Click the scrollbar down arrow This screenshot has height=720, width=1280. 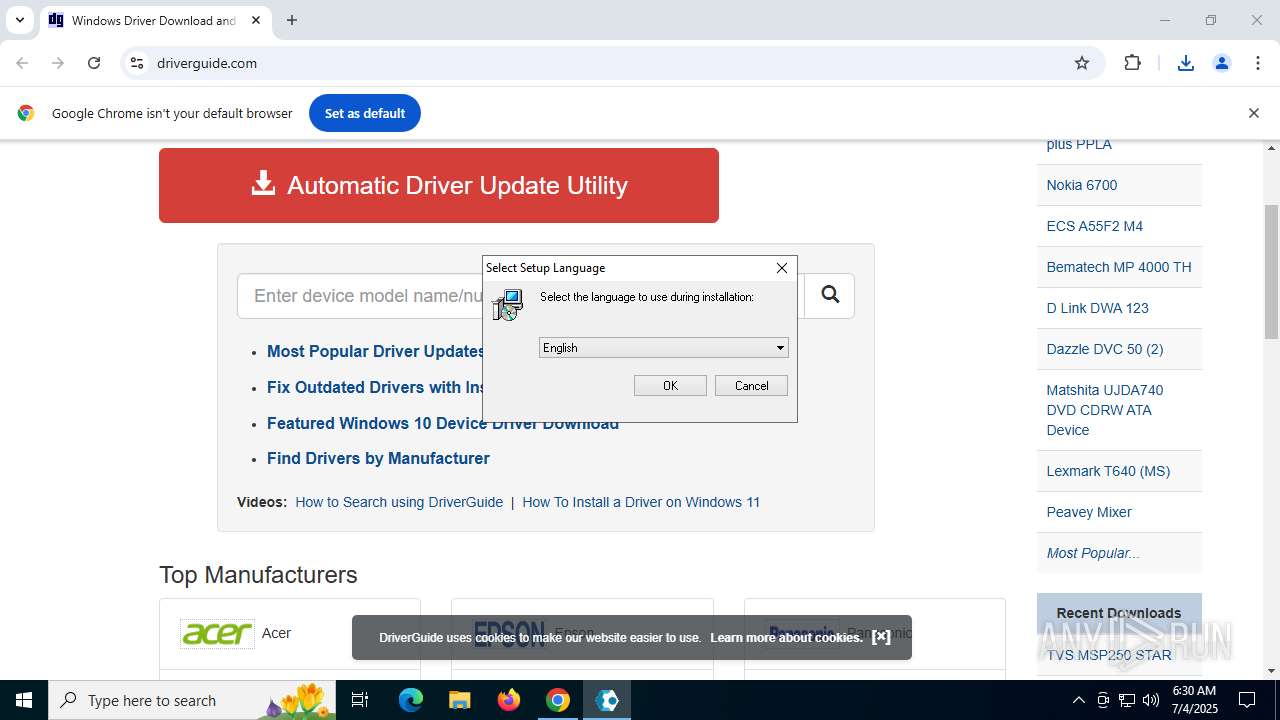pyautogui.click(x=1271, y=670)
